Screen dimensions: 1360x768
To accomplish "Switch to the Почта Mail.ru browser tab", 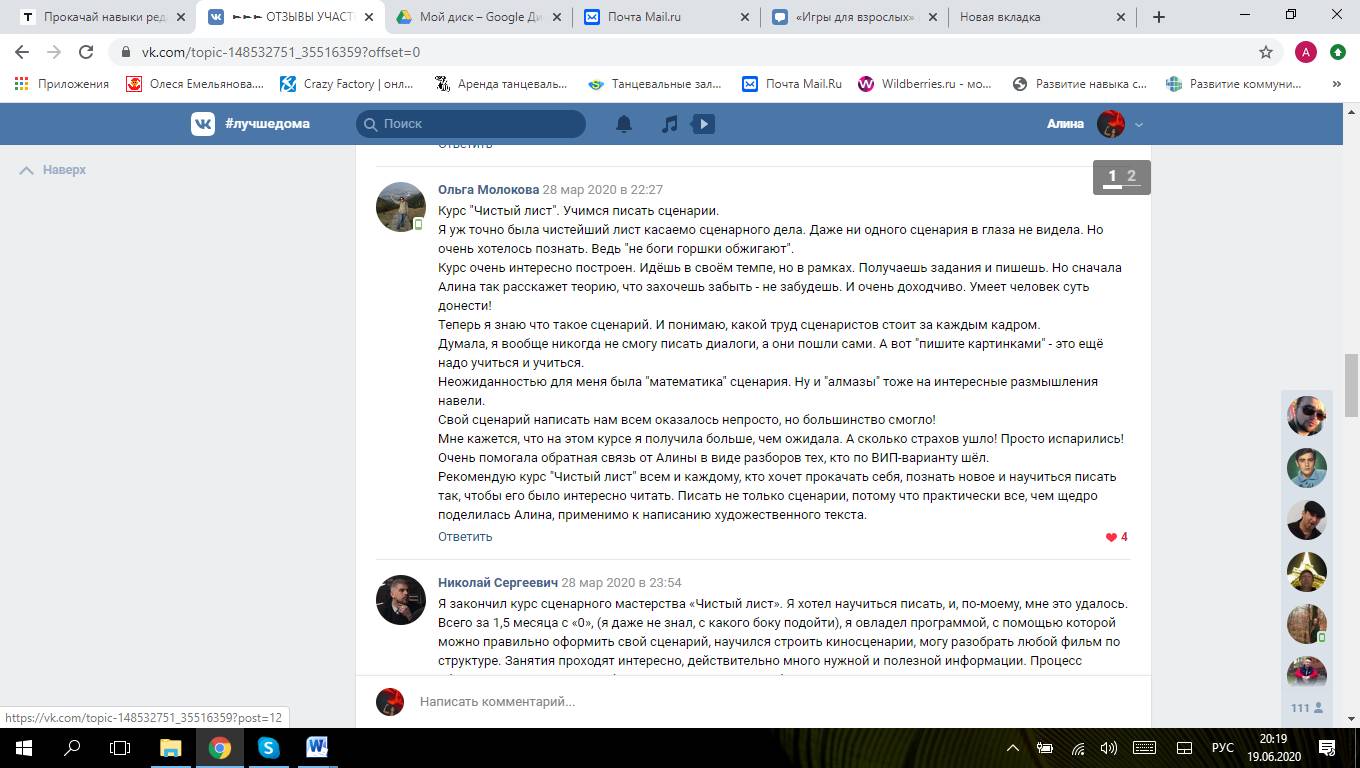I will [666, 17].
